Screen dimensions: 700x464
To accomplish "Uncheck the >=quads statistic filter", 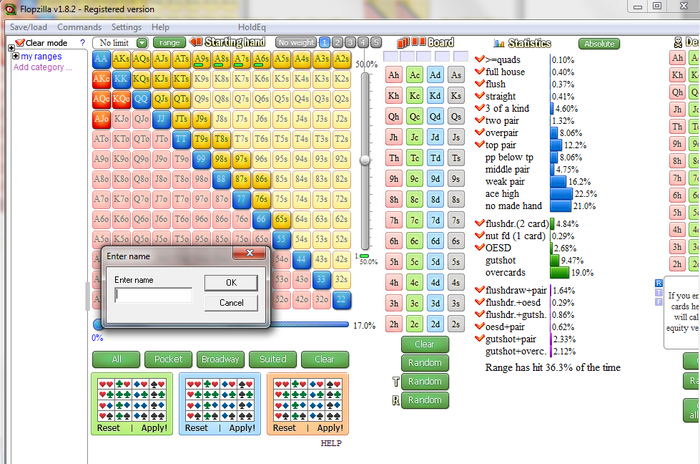I will pyautogui.click(x=480, y=59).
